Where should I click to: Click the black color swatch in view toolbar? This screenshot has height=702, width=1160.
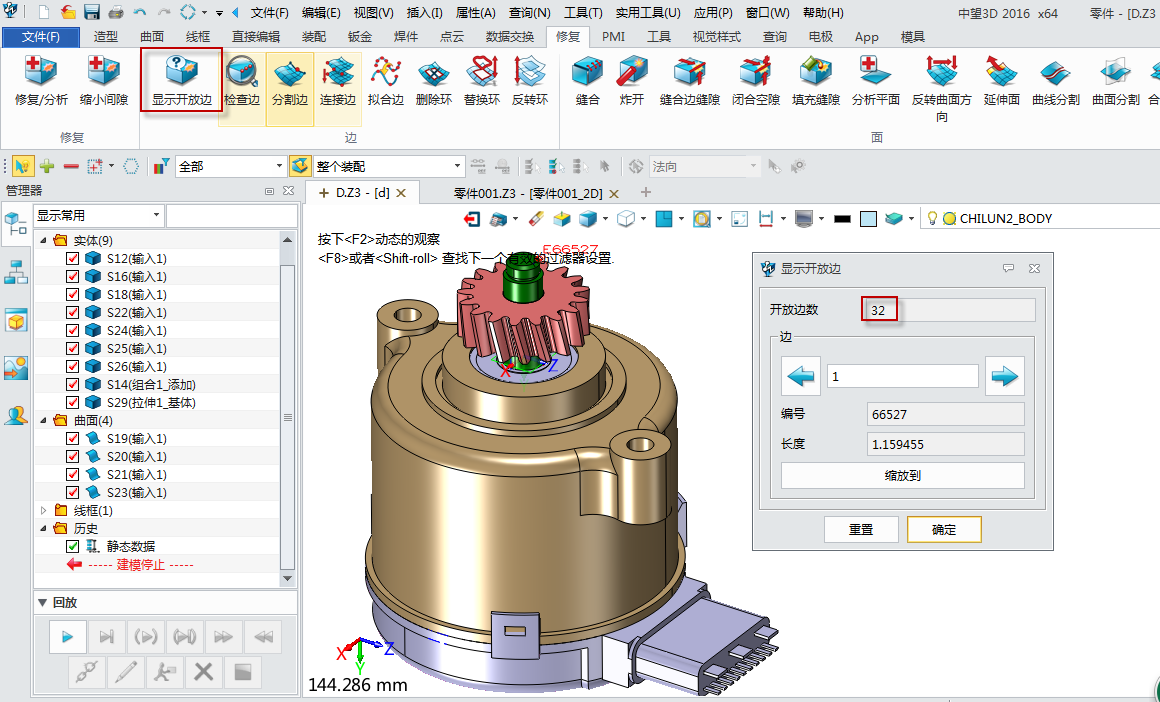pos(842,219)
